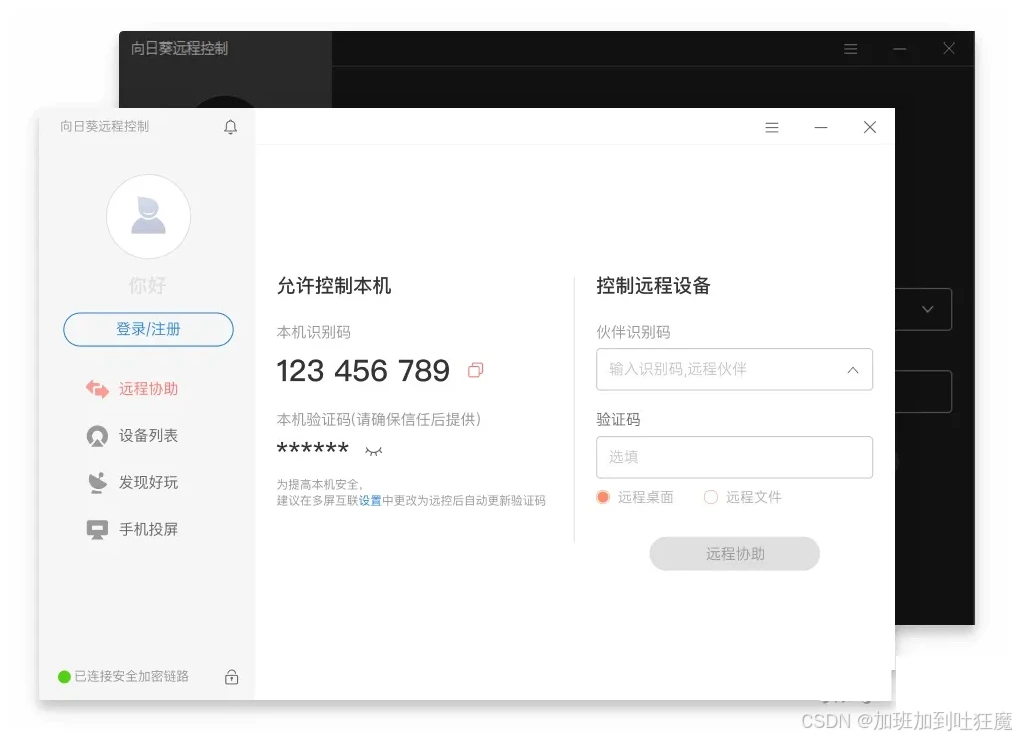
Task: Click the 已连接安全加密链路 status text
Action: point(132,676)
